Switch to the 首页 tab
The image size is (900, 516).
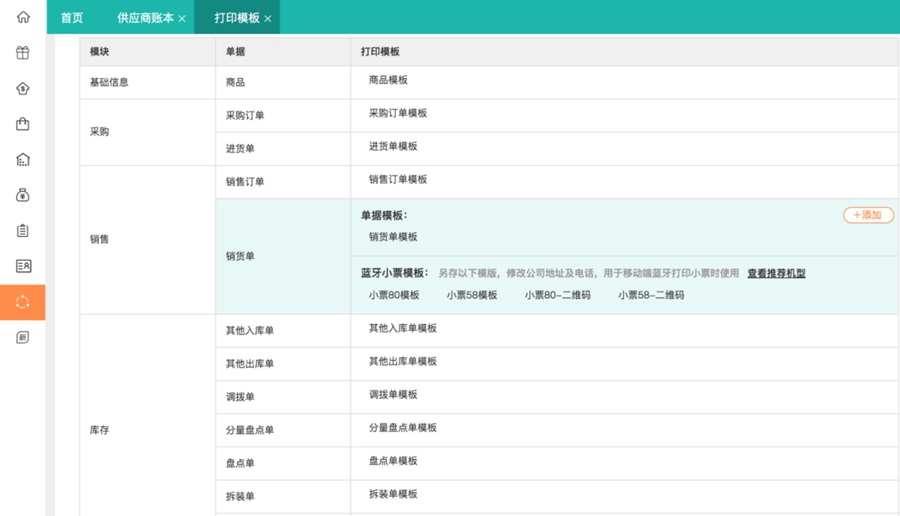pos(72,18)
